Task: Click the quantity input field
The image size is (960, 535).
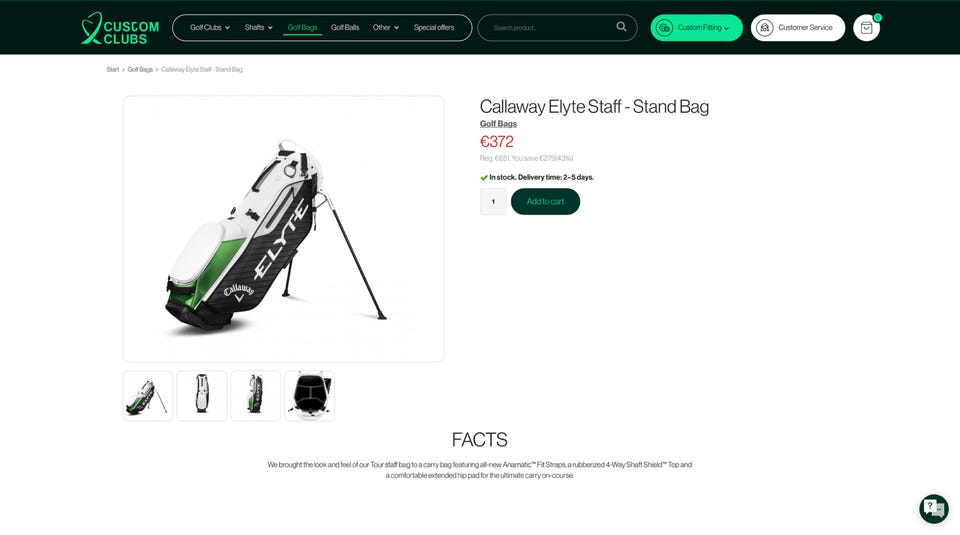Action: point(493,201)
